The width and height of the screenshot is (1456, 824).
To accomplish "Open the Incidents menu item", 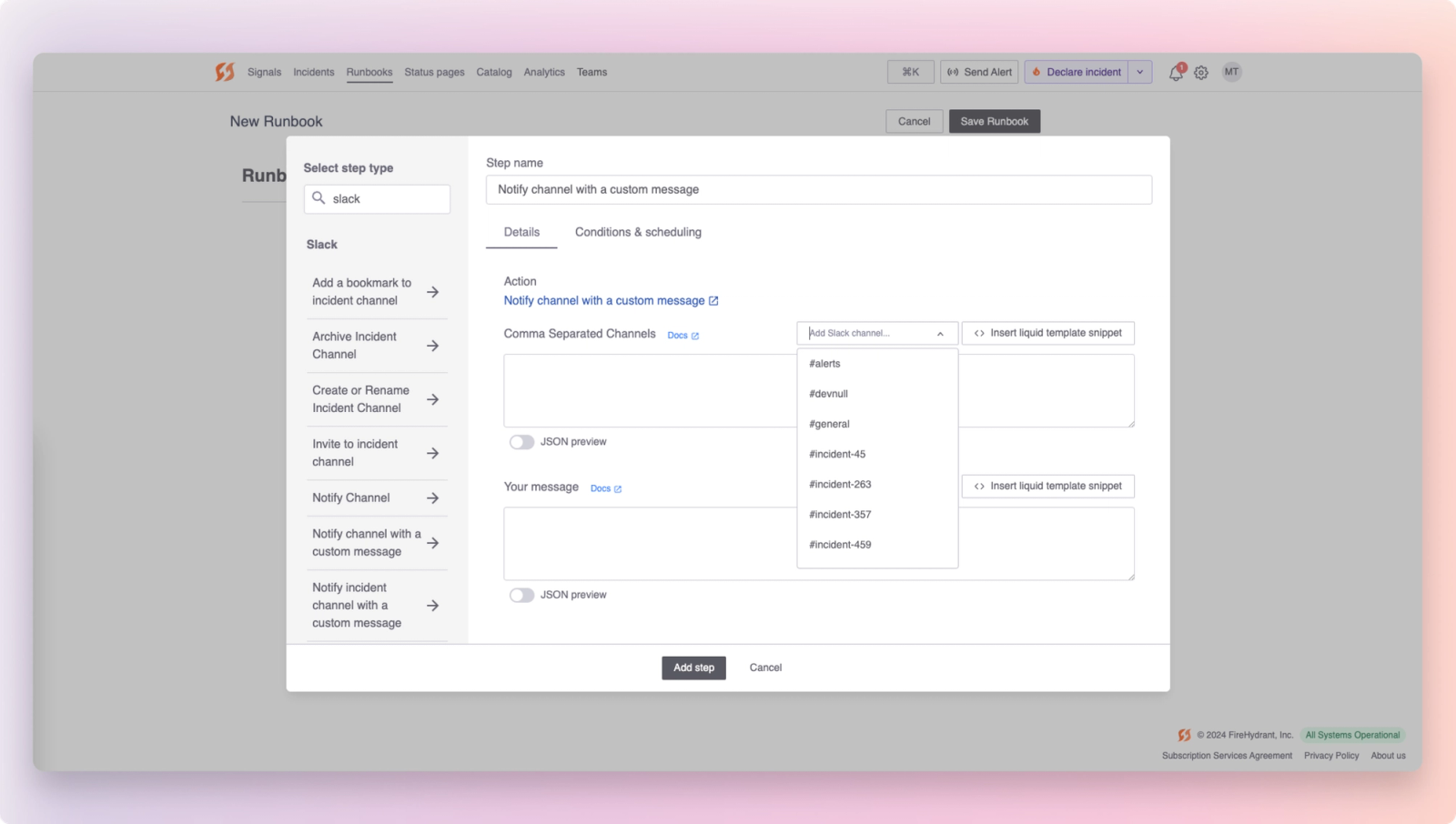I will 314,72.
